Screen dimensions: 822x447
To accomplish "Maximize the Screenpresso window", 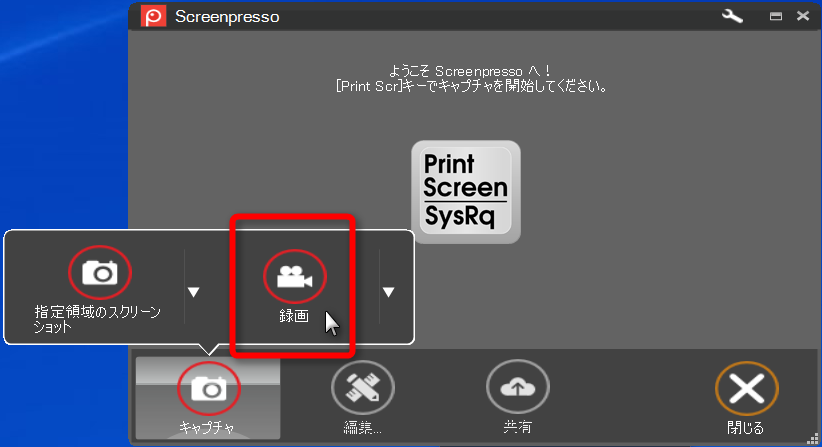I will click(775, 17).
